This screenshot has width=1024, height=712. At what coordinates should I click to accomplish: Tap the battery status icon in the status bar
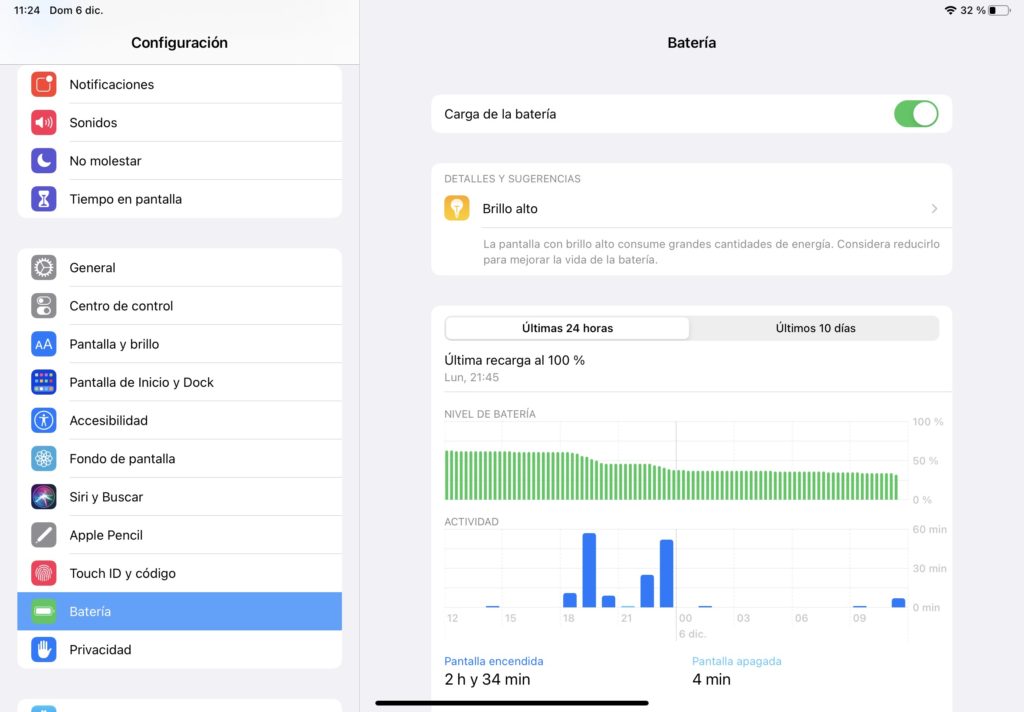click(999, 10)
